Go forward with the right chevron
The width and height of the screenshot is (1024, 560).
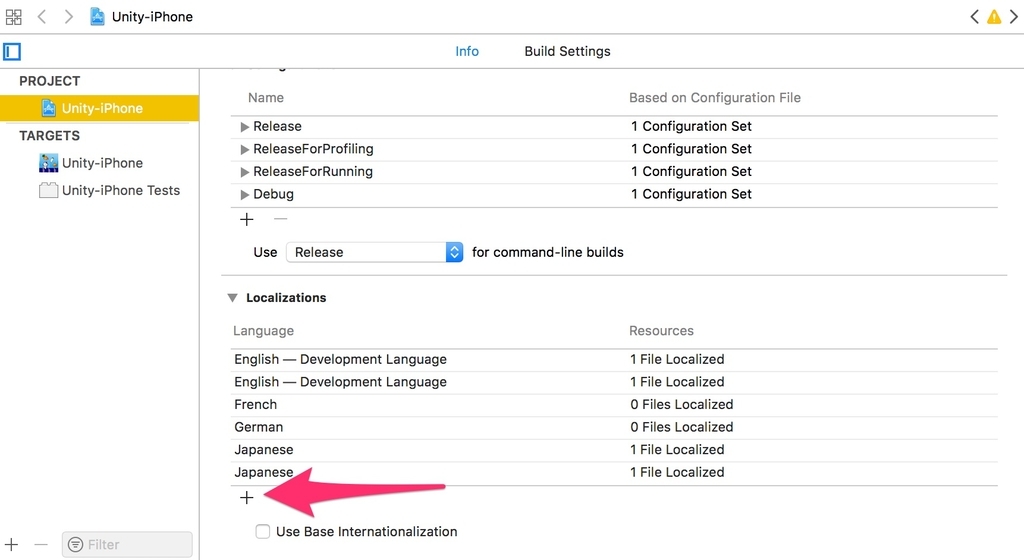[x=68, y=17]
